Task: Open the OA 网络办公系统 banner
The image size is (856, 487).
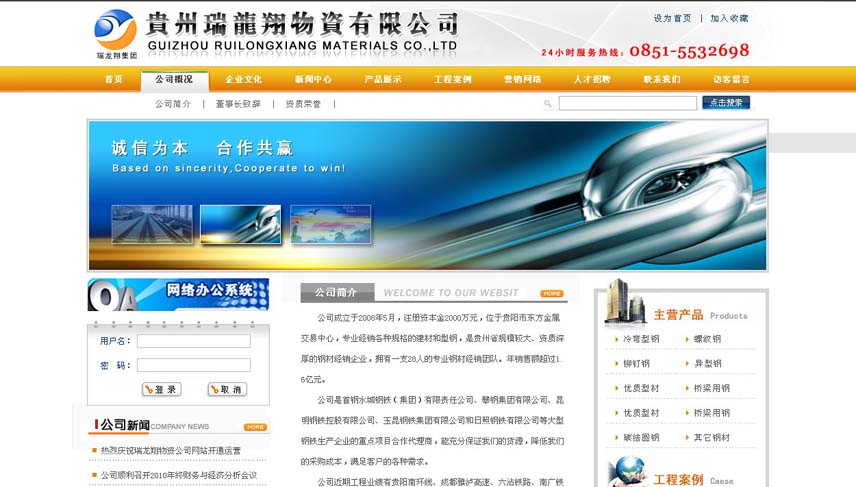Action: pyautogui.click(x=178, y=294)
